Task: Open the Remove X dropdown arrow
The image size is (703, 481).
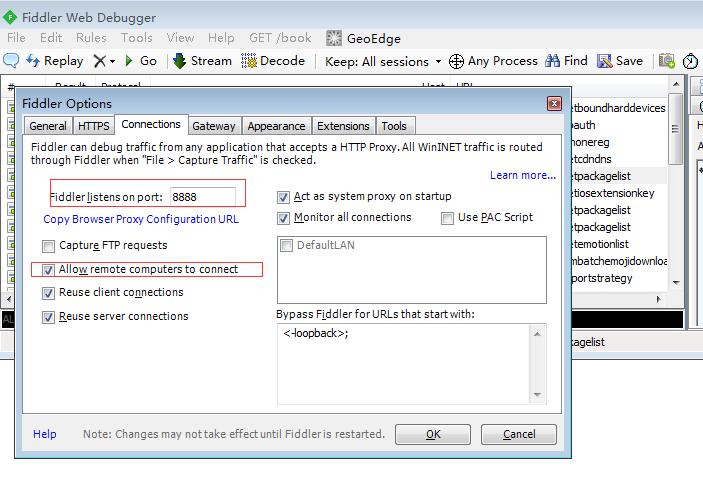Action: 112,61
